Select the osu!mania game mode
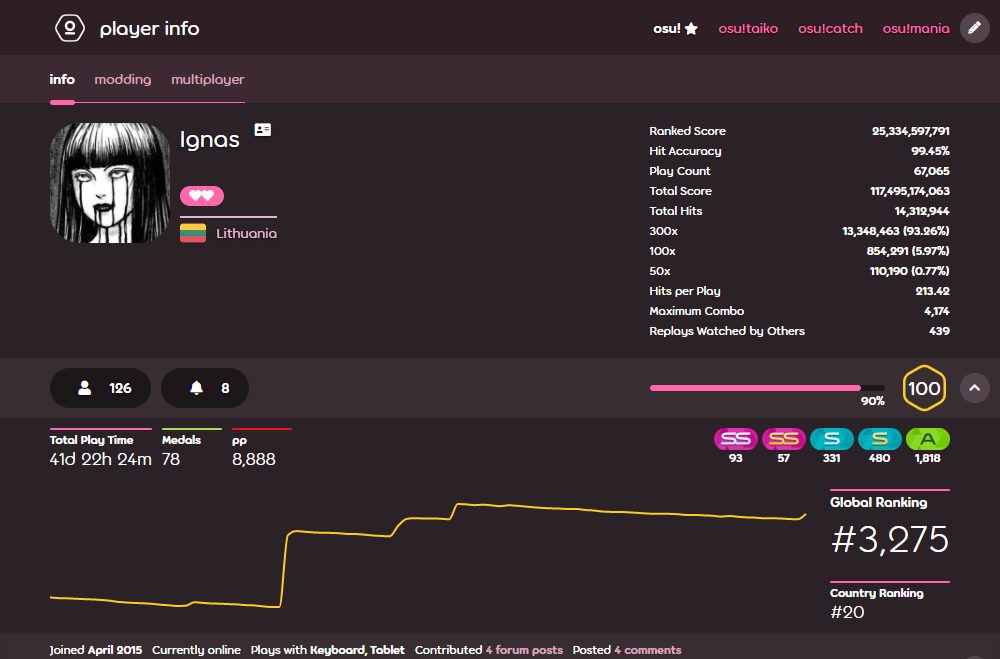Image resolution: width=1000 pixels, height=659 pixels. 915,28
